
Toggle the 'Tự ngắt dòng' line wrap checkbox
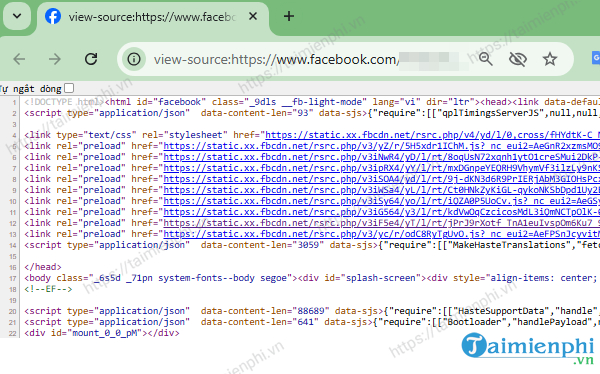point(69,88)
